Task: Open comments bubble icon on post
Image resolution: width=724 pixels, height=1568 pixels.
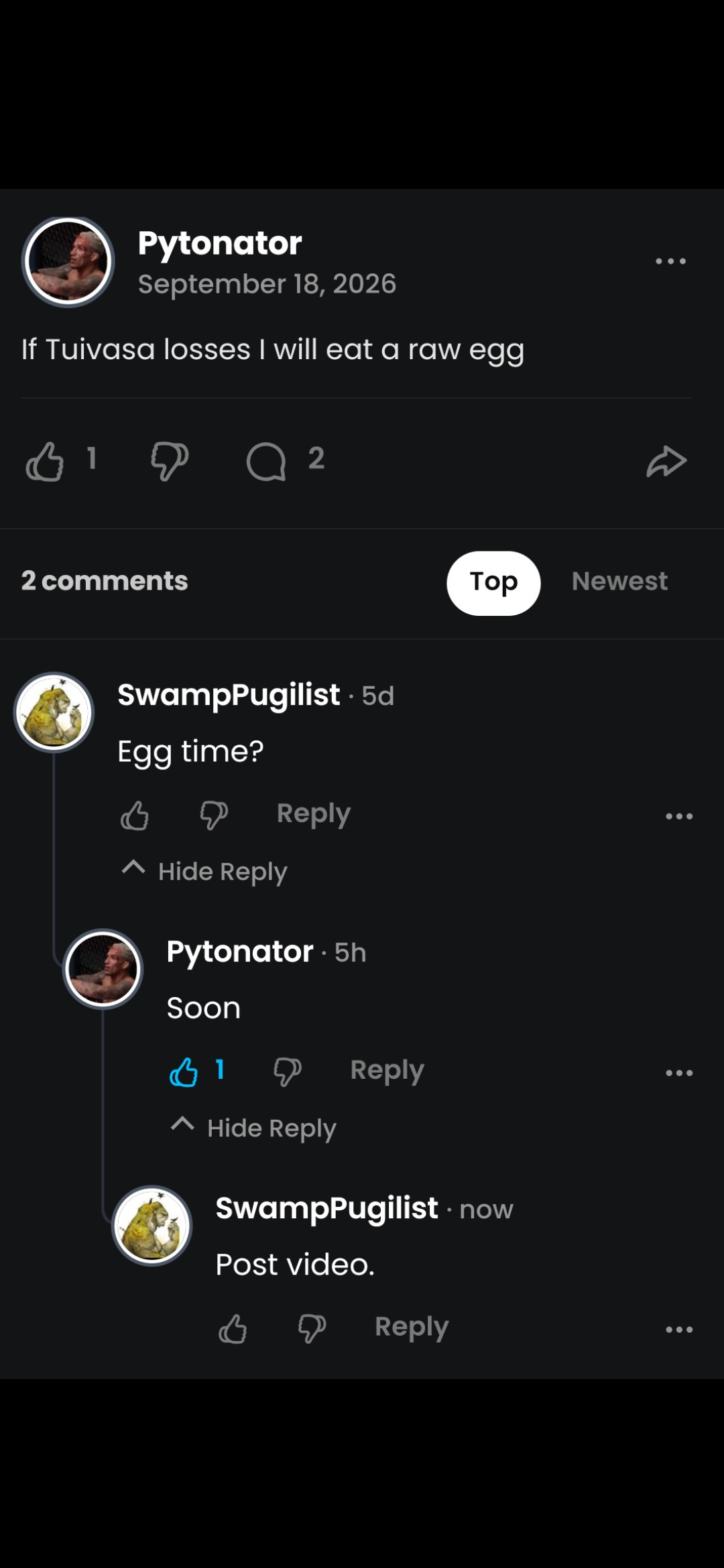Action: click(x=266, y=461)
